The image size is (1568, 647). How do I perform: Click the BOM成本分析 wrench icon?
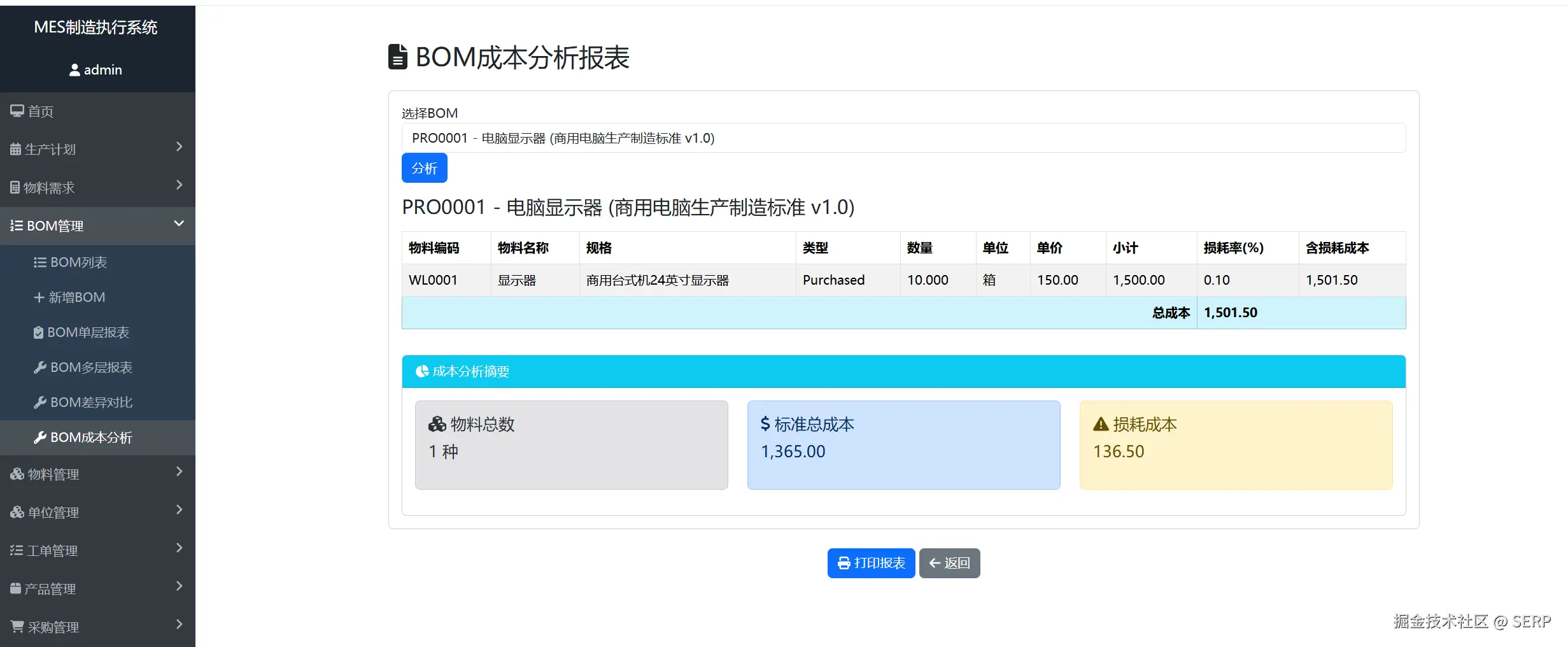tap(40, 437)
